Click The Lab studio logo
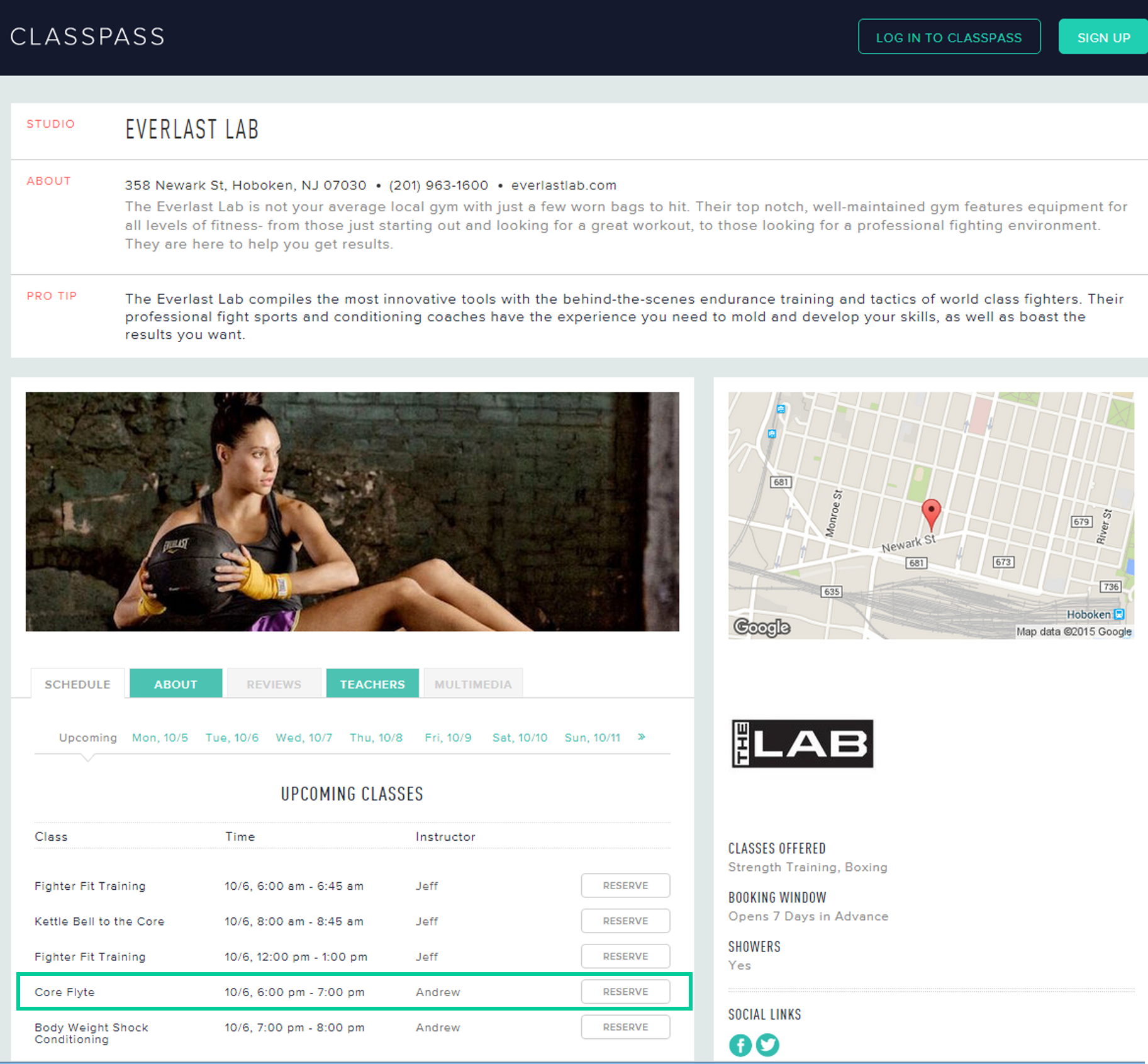Image resolution: width=1148 pixels, height=1064 pixels. (803, 743)
